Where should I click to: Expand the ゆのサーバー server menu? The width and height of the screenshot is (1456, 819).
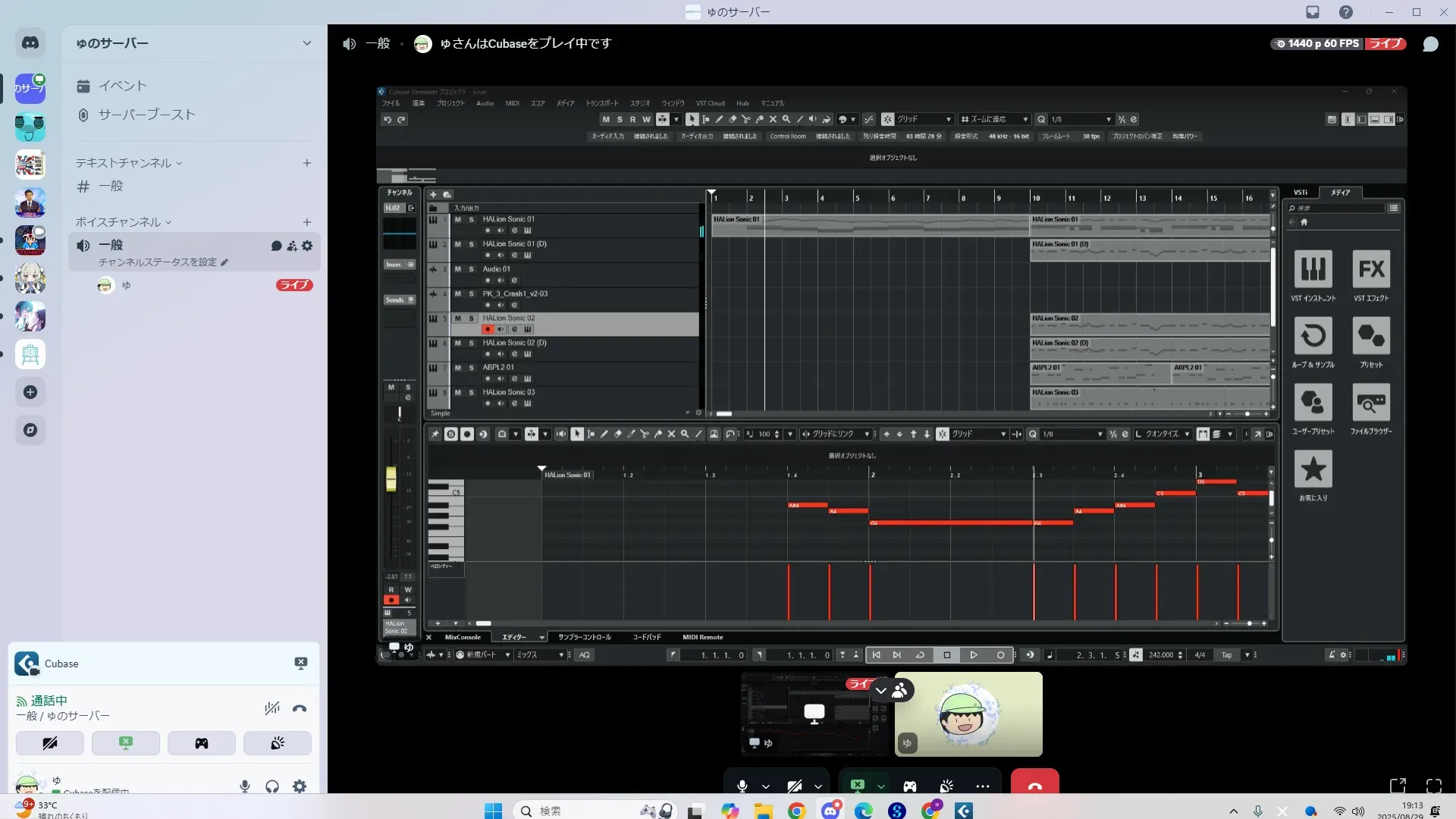click(306, 43)
